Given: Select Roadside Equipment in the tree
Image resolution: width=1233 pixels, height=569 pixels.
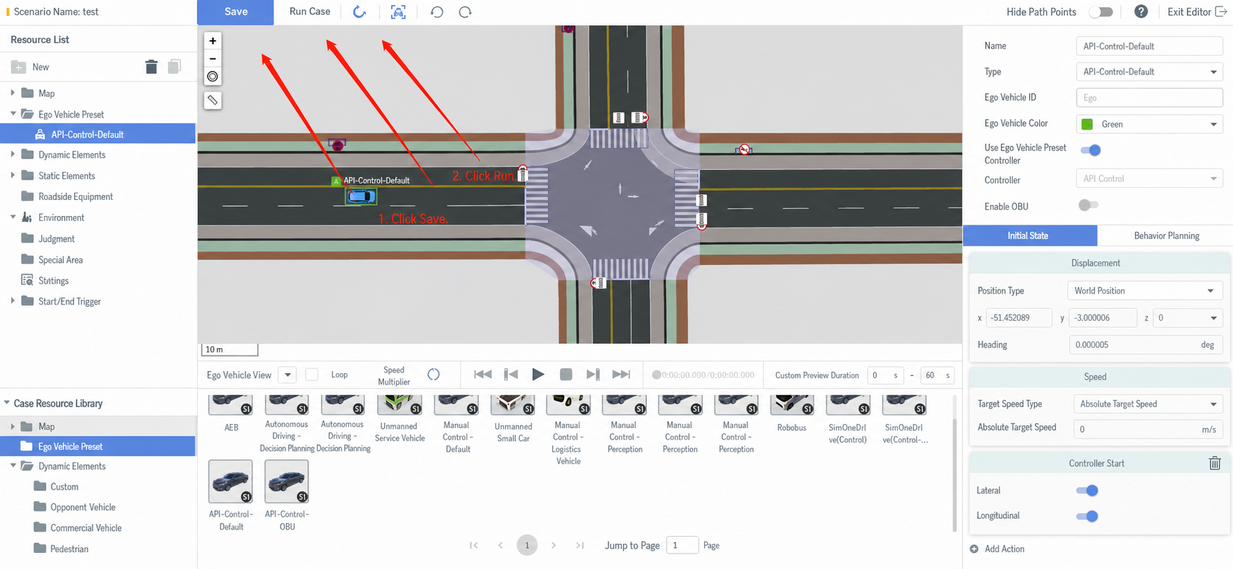Looking at the screenshot, I should click(75, 197).
